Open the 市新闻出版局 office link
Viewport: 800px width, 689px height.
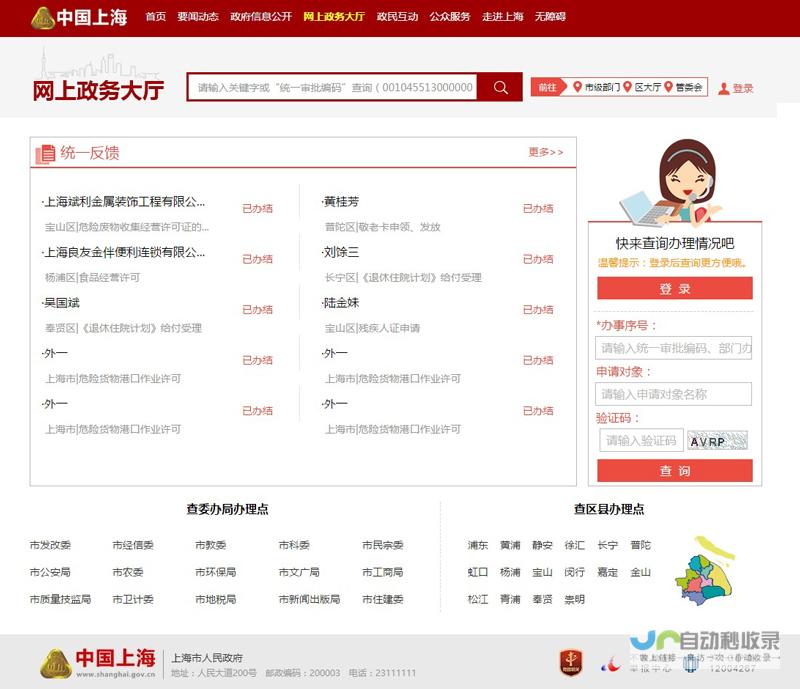click(x=310, y=599)
